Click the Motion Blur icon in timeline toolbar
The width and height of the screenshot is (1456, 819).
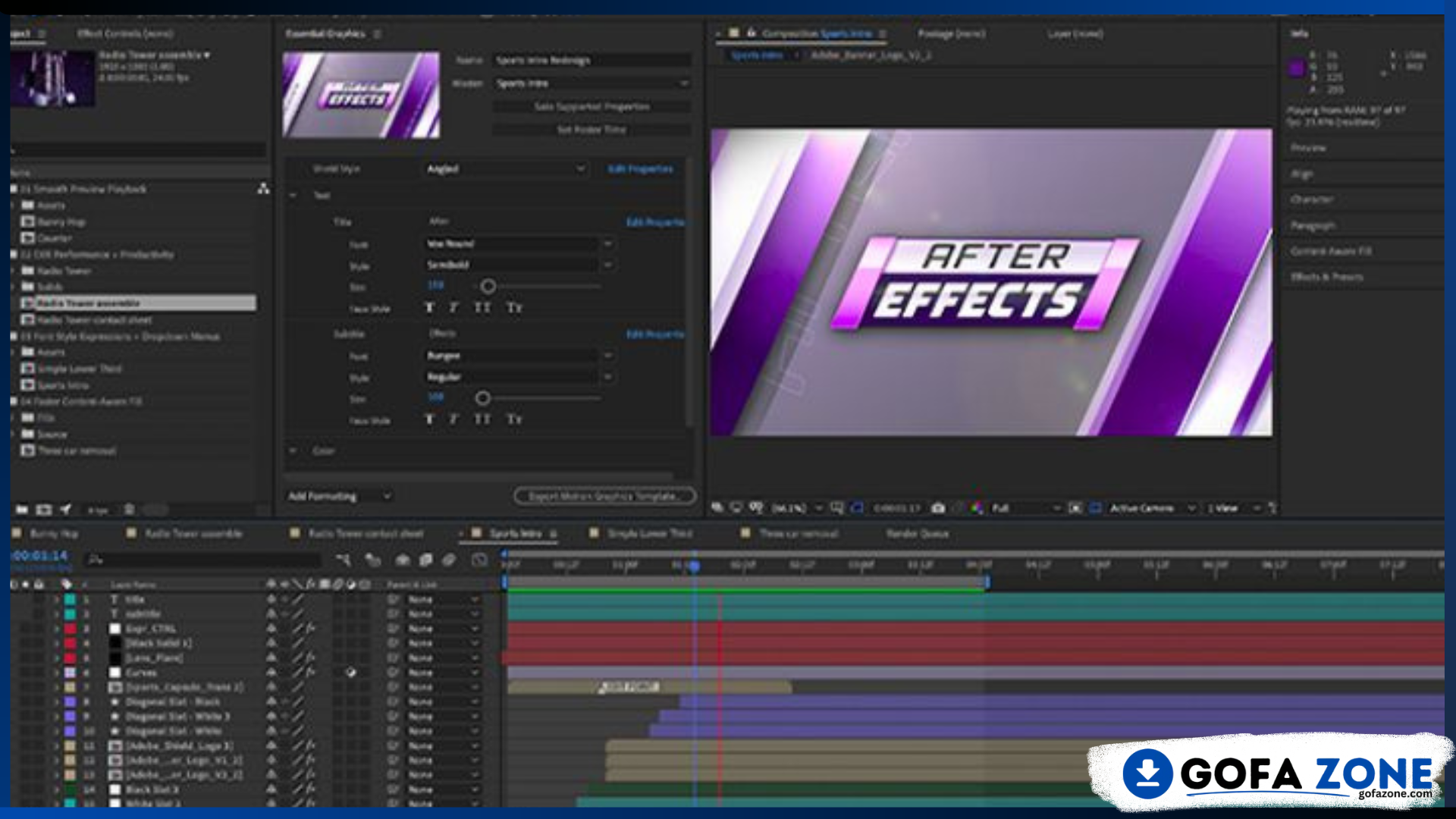[449, 560]
